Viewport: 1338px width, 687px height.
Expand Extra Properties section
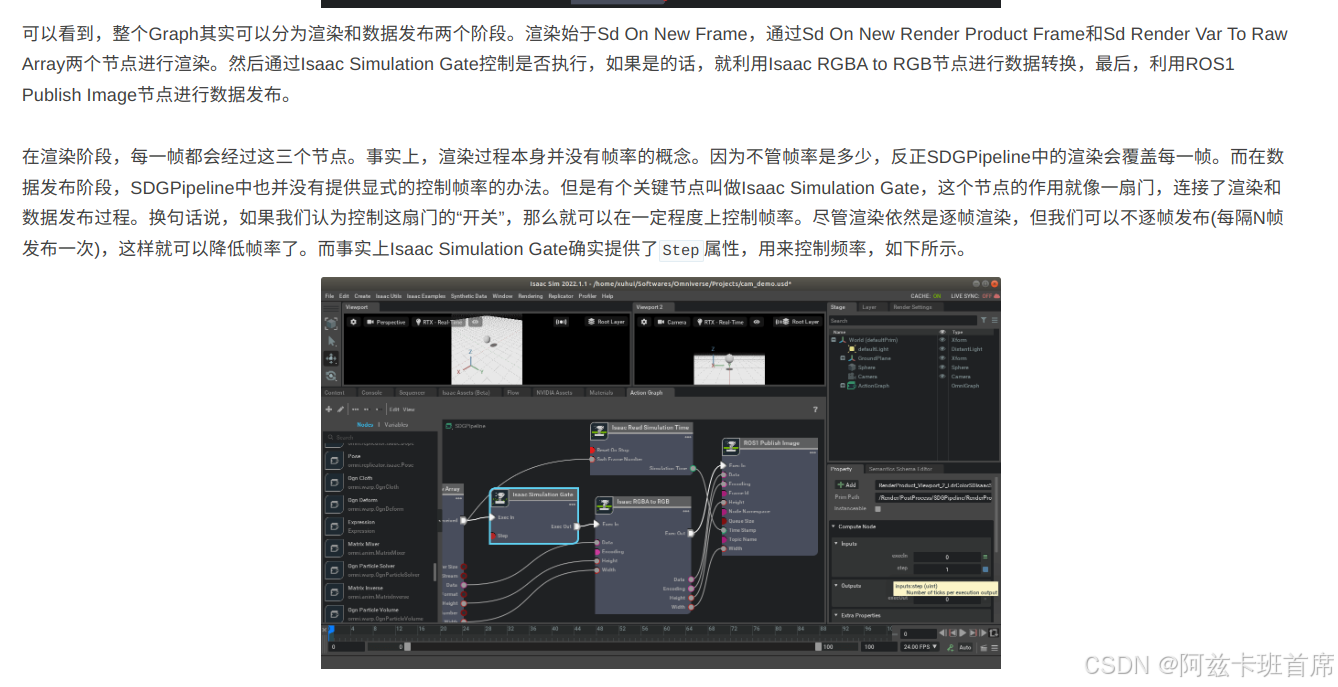tap(836, 615)
